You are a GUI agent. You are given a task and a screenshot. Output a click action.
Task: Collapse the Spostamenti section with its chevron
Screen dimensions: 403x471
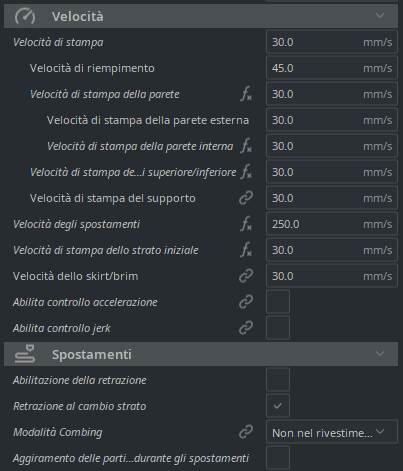pos(380,354)
